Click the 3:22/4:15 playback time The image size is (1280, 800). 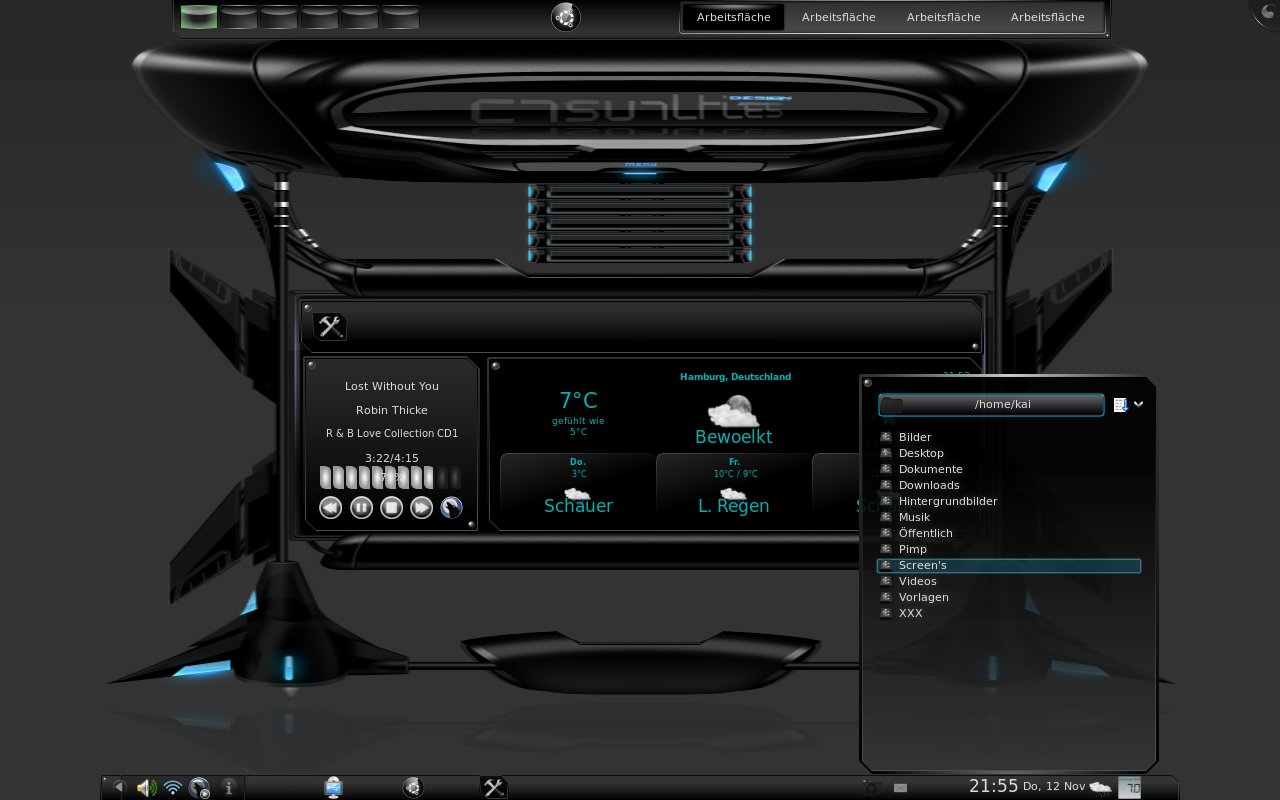pyautogui.click(x=392, y=458)
